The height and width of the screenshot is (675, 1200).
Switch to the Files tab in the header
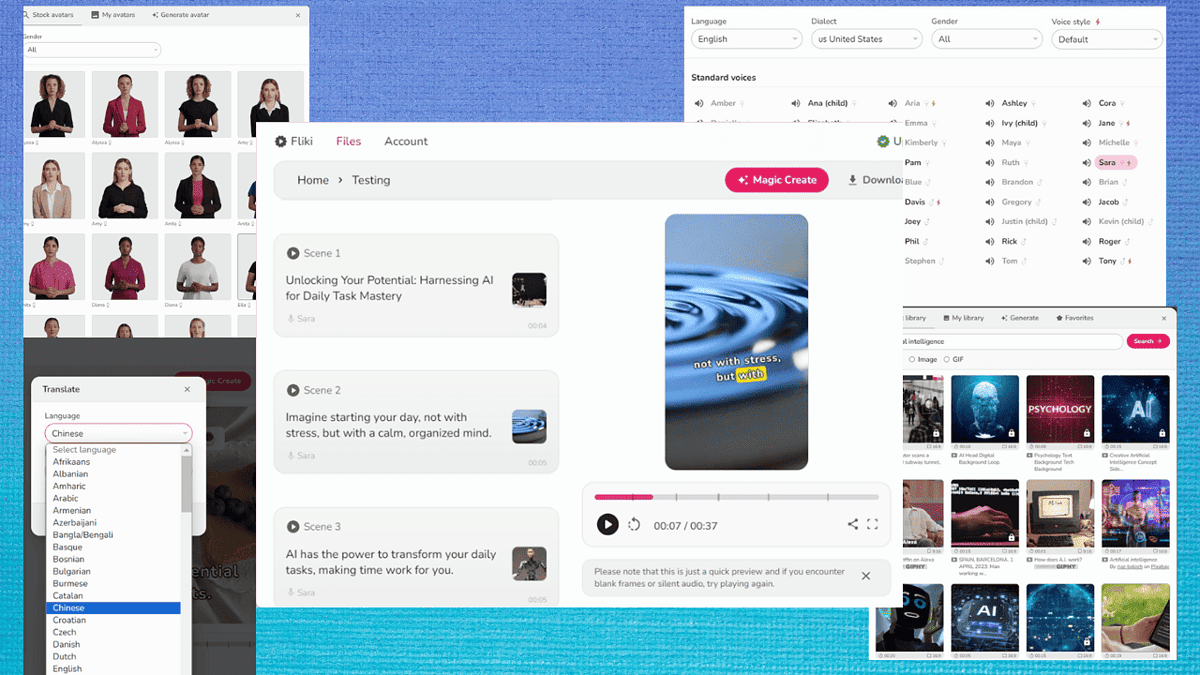click(348, 141)
